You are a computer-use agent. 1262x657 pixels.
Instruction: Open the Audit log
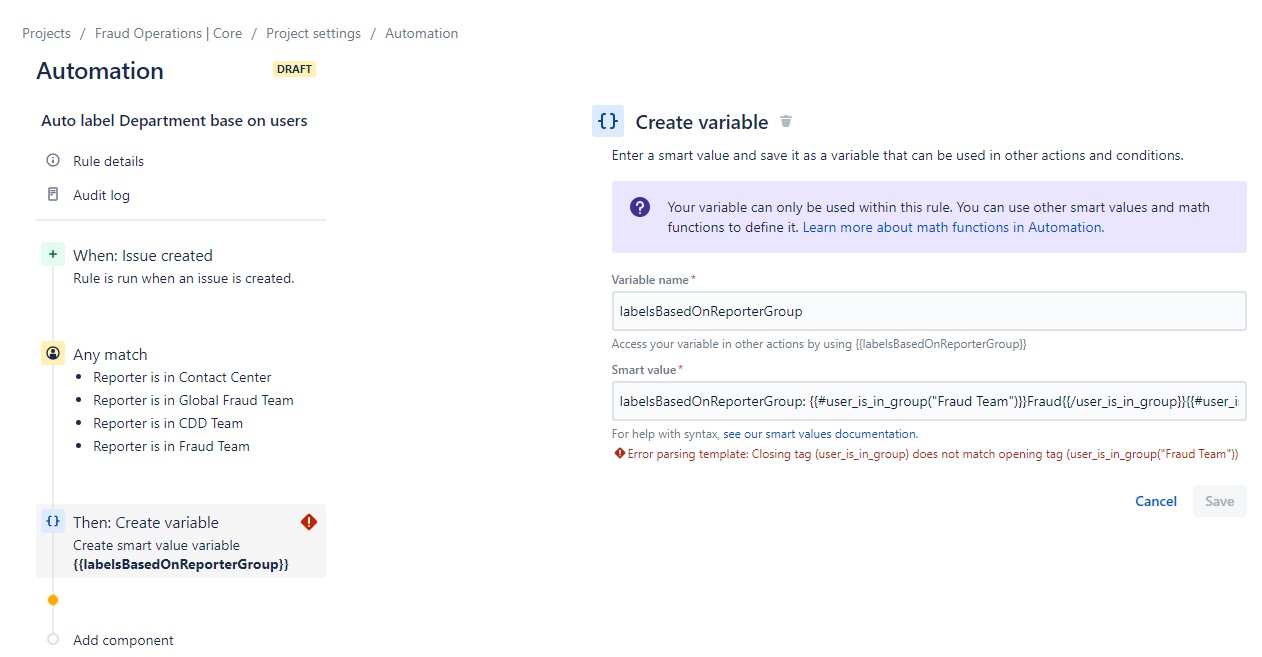click(101, 195)
